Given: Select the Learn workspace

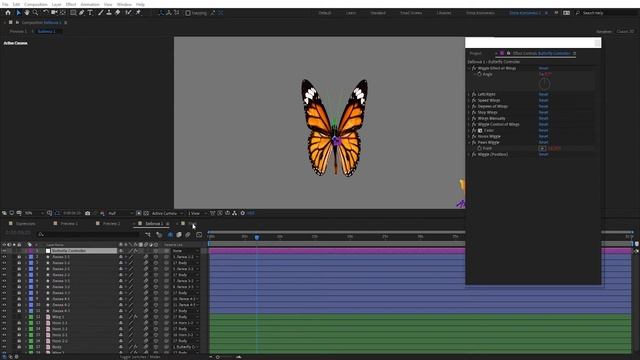Looking at the screenshot, I should 351,13.
